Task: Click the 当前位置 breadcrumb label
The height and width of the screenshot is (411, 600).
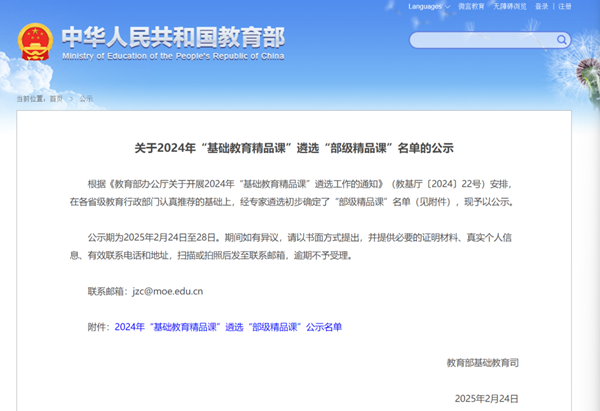Action: click(30, 99)
